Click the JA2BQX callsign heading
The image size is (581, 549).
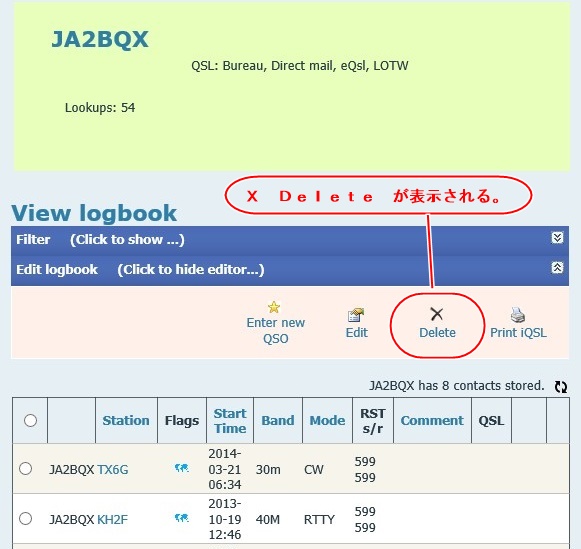tap(100, 39)
